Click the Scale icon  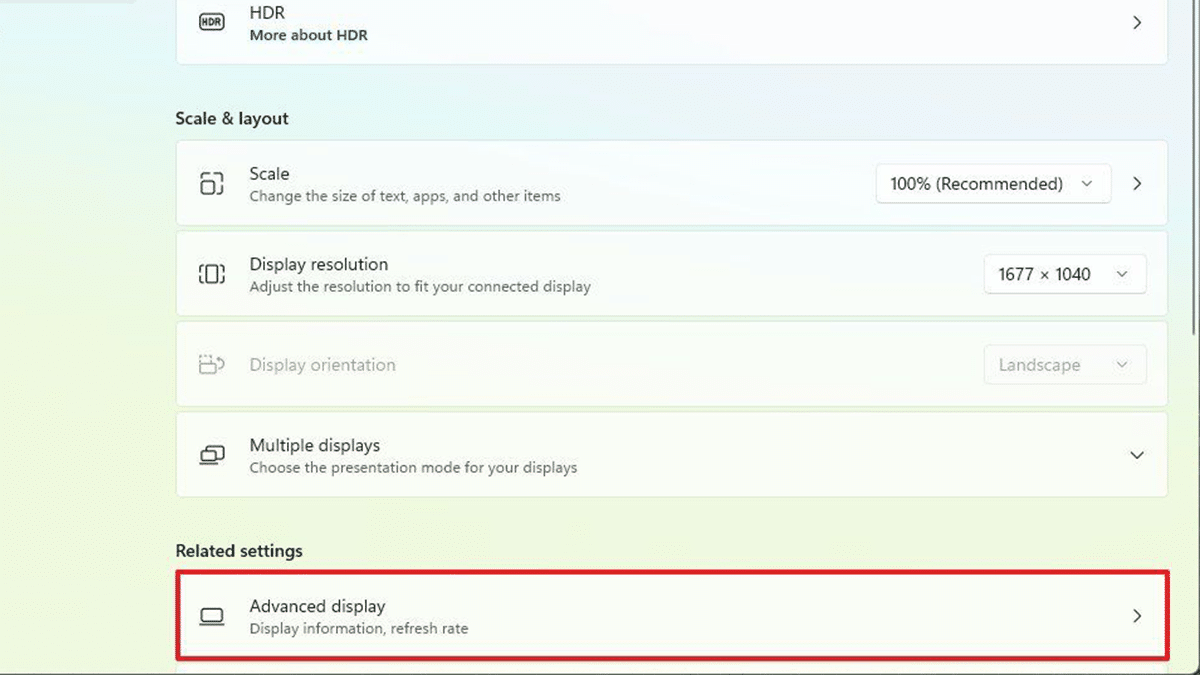click(x=212, y=184)
